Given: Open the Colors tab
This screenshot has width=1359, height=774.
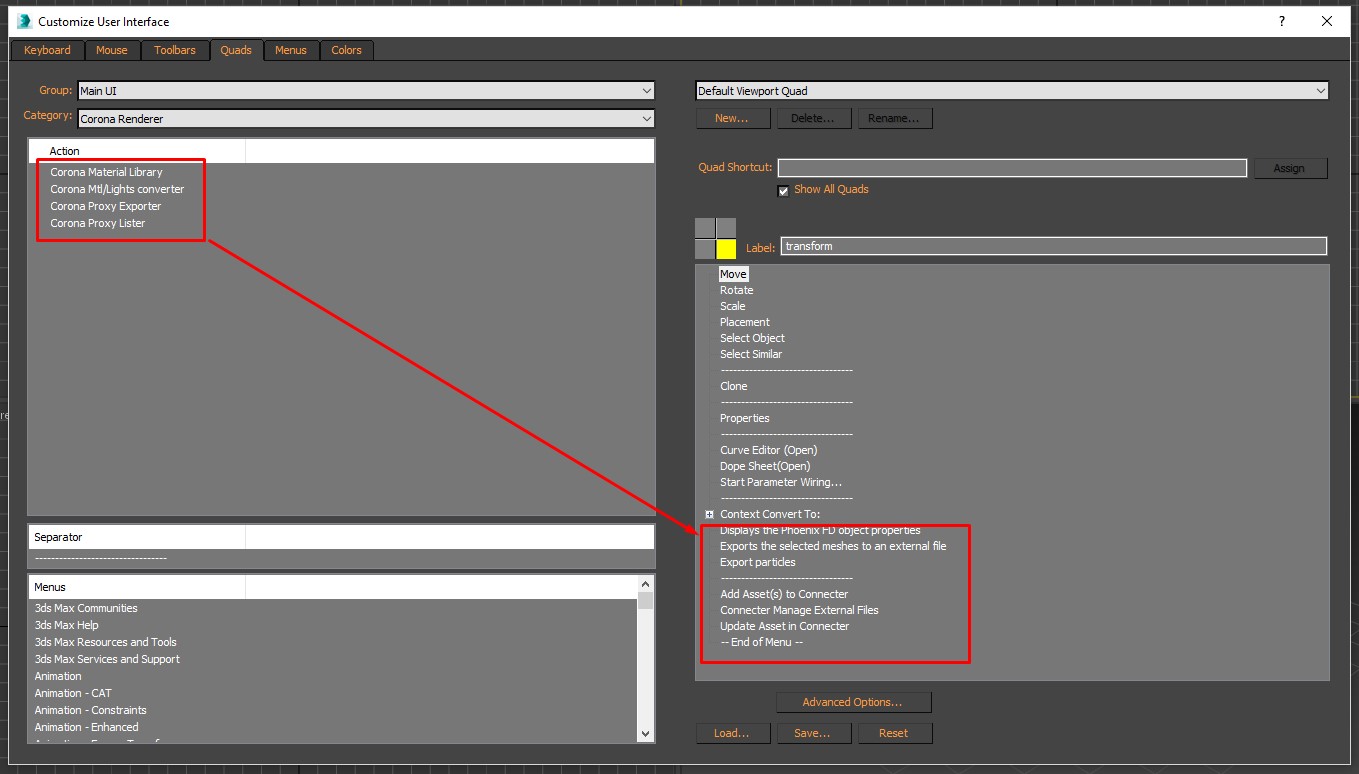Looking at the screenshot, I should 346,50.
